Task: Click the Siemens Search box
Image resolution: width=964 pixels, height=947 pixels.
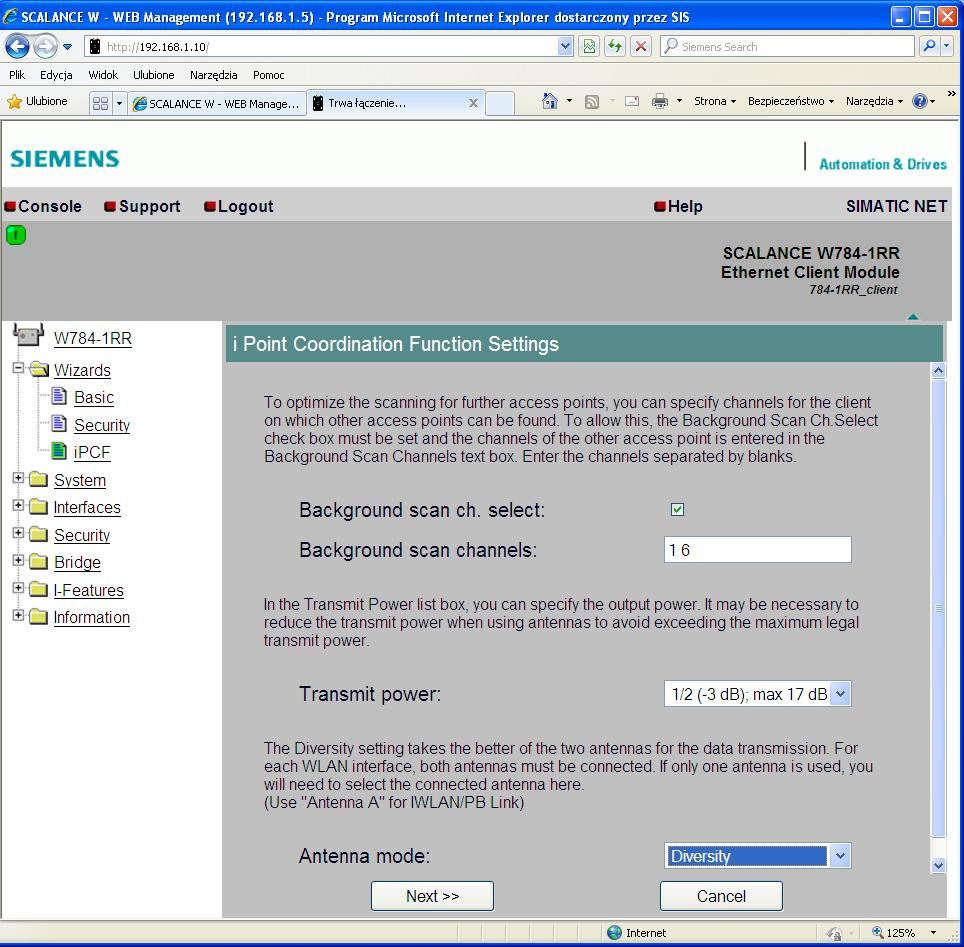Action: pyautogui.click(x=788, y=47)
